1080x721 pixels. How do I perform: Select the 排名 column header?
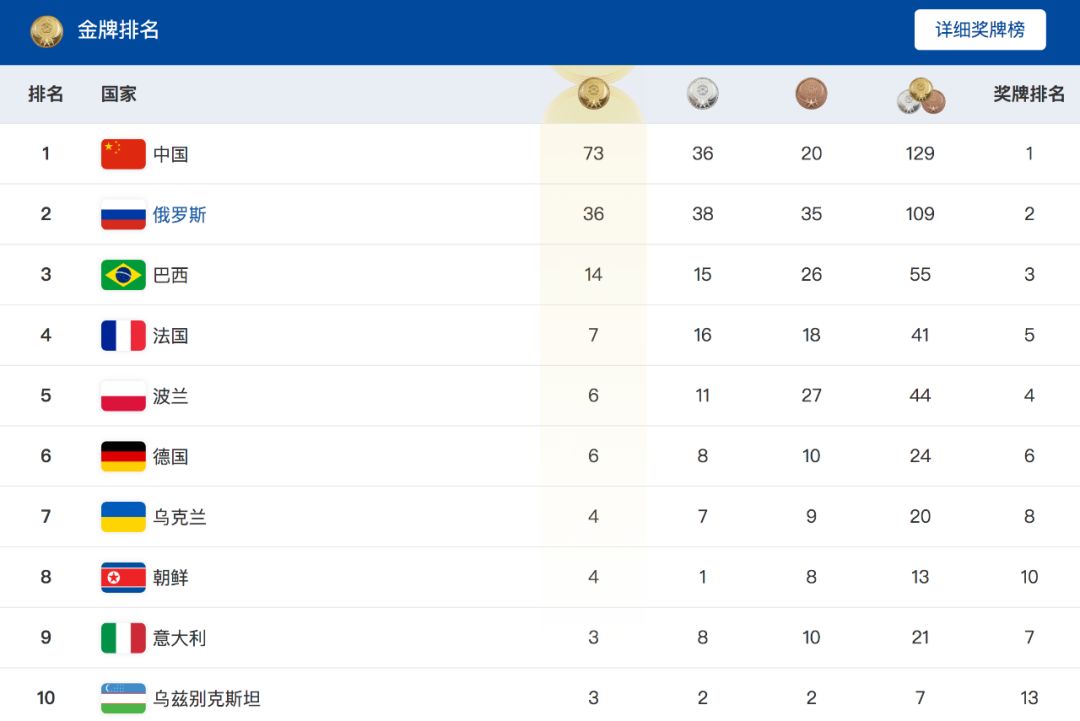coord(45,94)
